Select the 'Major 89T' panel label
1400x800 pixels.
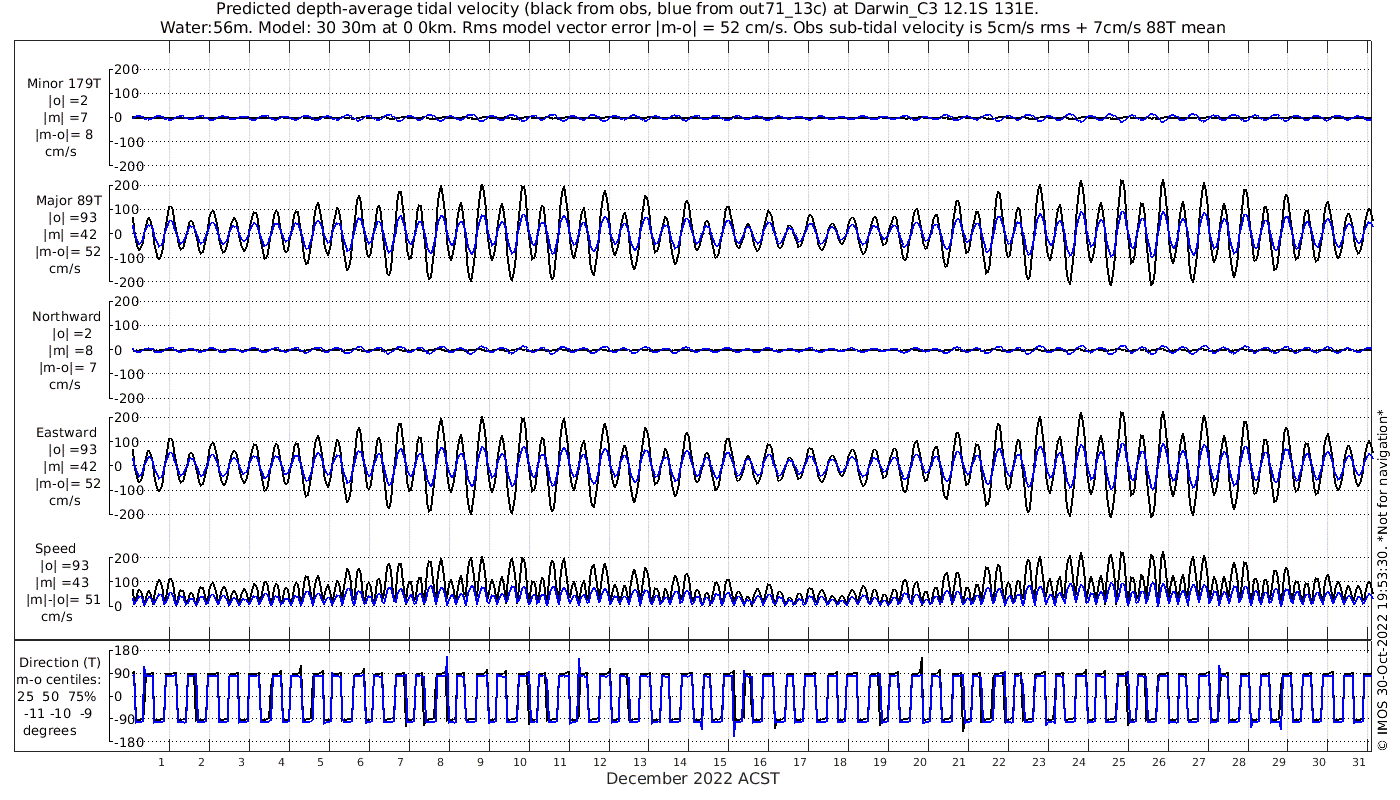[68, 200]
